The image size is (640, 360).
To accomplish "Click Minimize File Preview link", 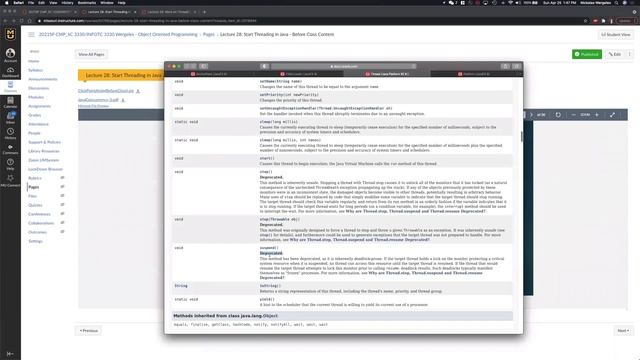I will (93, 106).
